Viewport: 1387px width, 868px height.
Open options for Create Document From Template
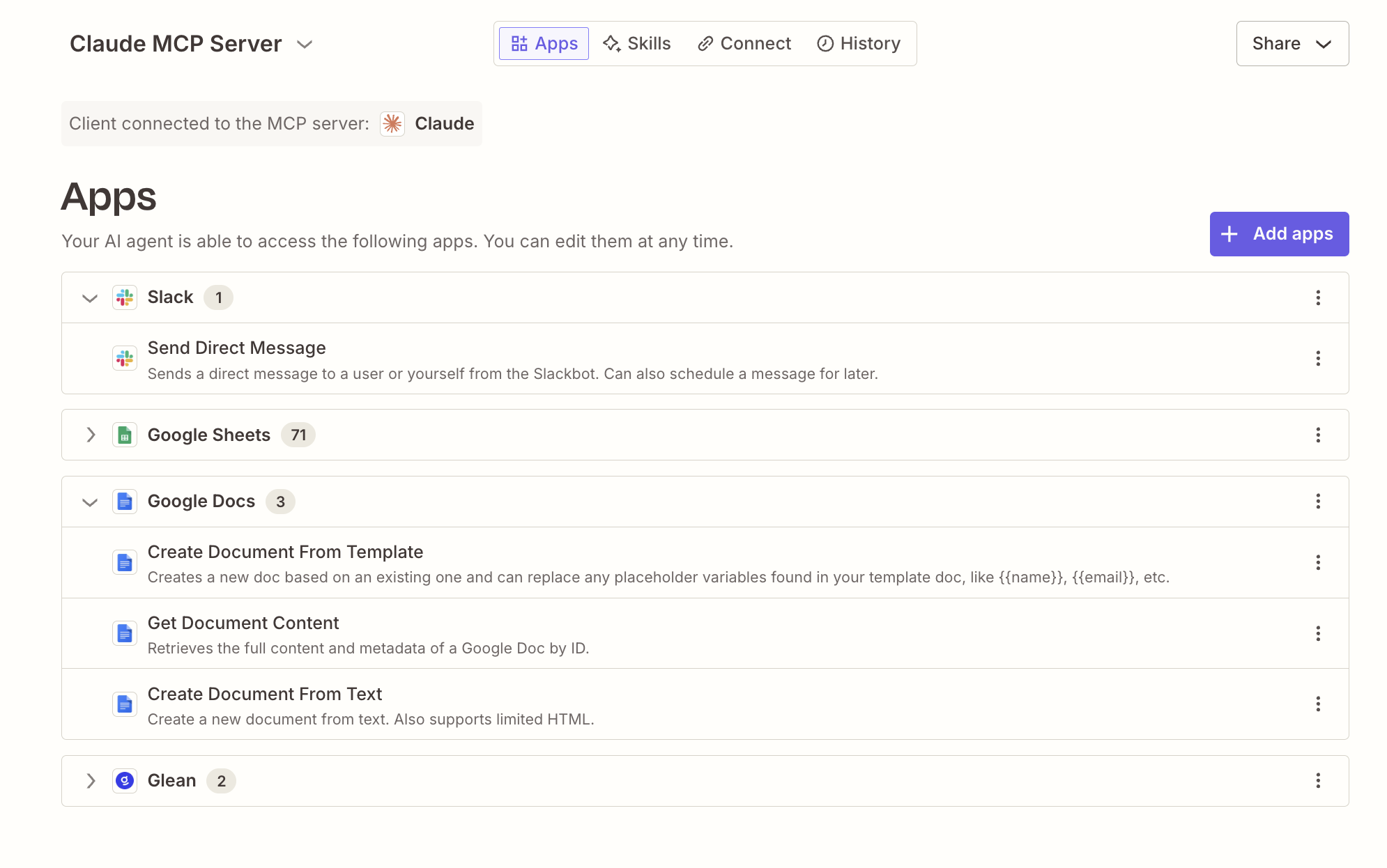tap(1317, 562)
